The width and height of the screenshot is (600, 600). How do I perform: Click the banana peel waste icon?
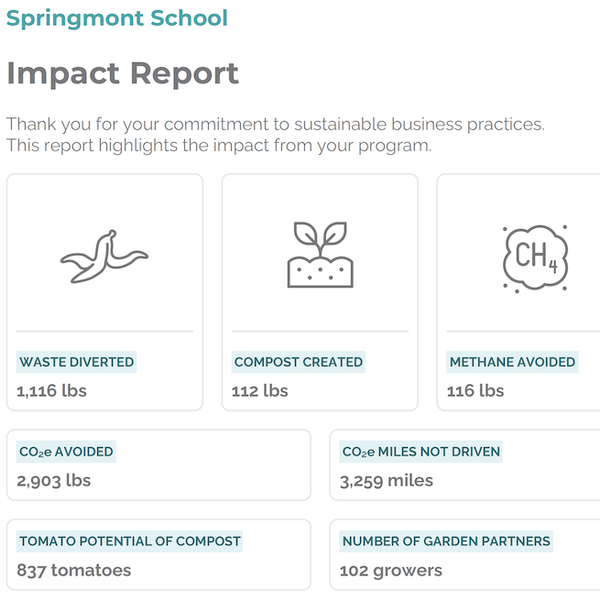tap(104, 256)
